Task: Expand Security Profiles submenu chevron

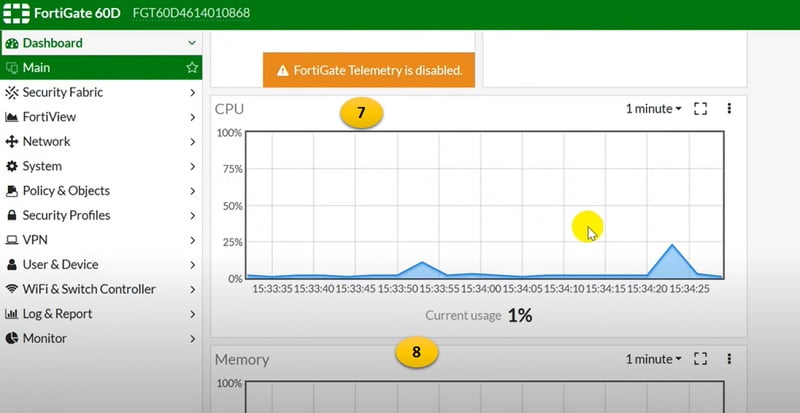Action: point(192,215)
